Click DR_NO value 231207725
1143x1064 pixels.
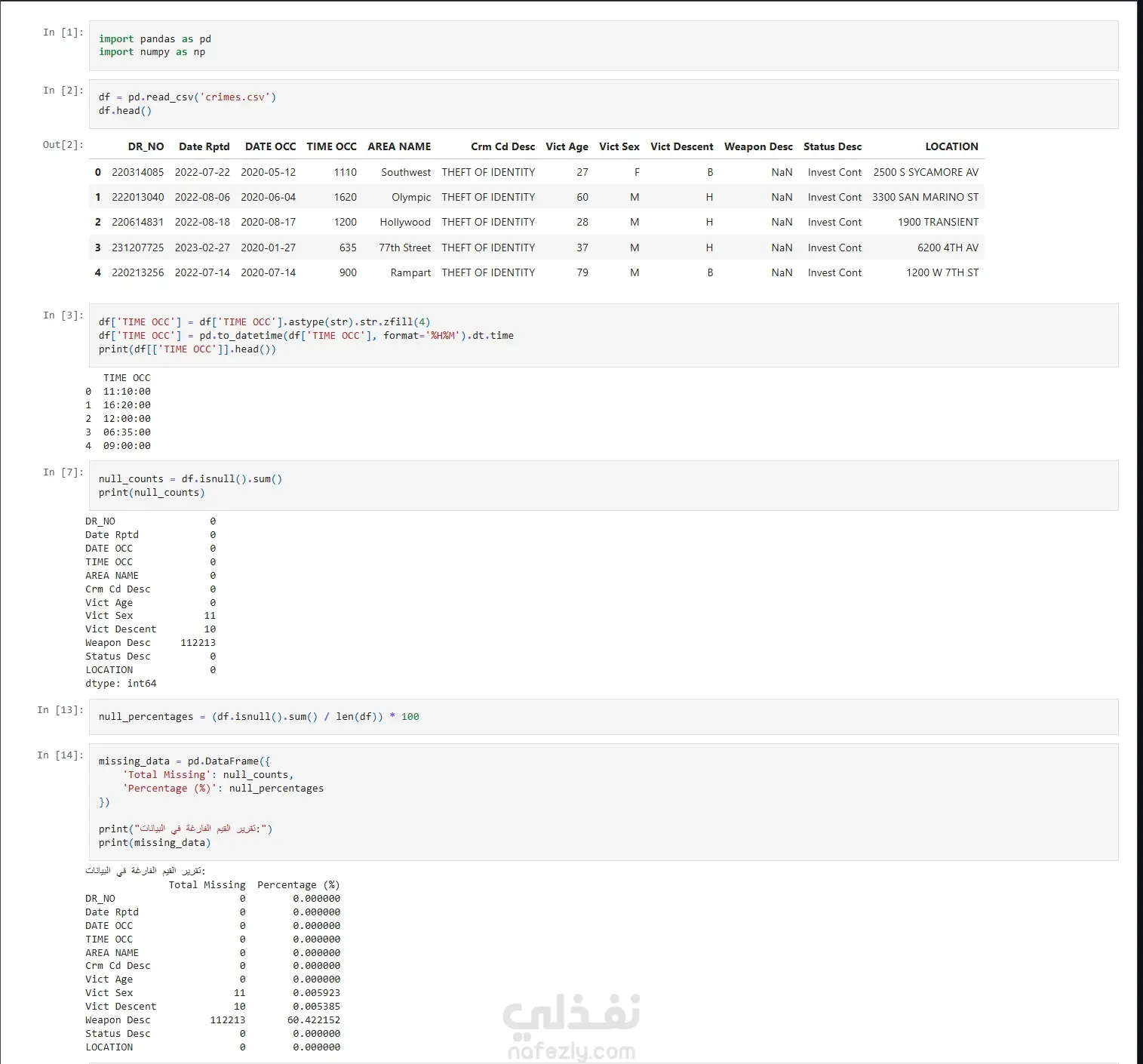(137, 248)
